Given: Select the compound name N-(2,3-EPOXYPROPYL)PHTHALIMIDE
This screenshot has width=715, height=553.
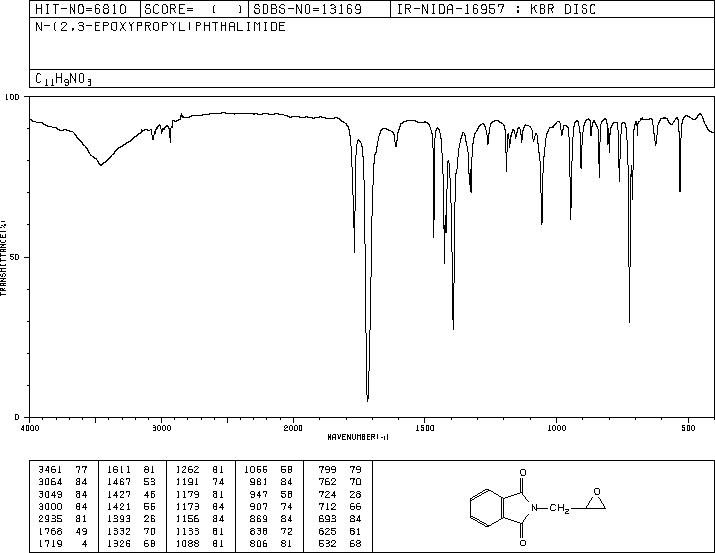Looking at the screenshot, I should [x=161, y=27].
